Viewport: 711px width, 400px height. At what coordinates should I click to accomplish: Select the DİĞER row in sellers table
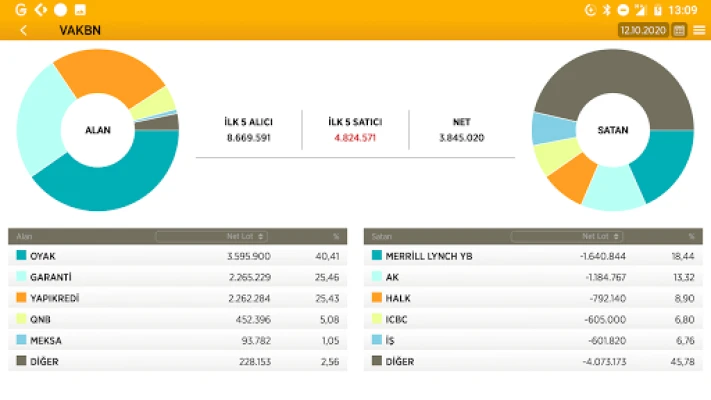click(535, 361)
